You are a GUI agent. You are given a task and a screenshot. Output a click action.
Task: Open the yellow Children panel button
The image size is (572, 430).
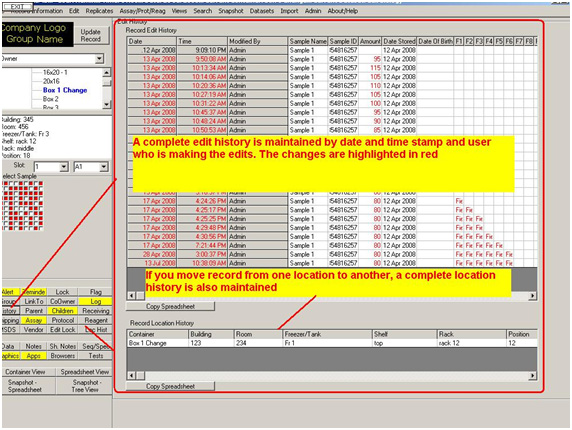pyautogui.click(x=62, y=311)
